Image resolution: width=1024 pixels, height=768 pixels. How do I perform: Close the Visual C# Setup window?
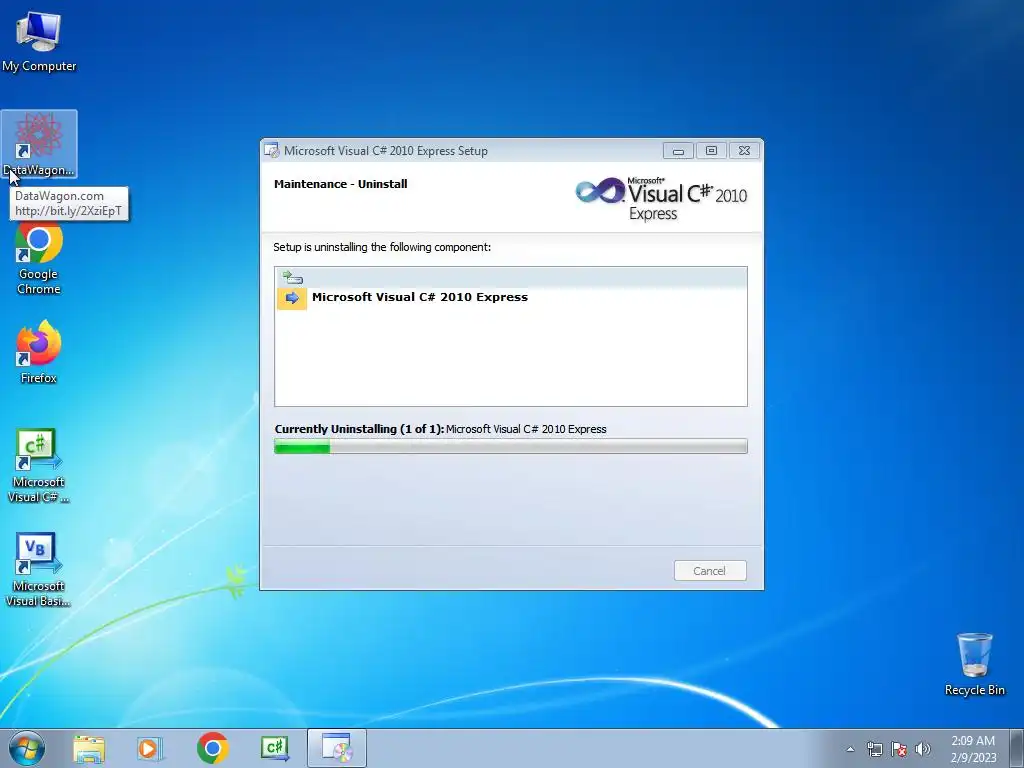pos(744,151)
